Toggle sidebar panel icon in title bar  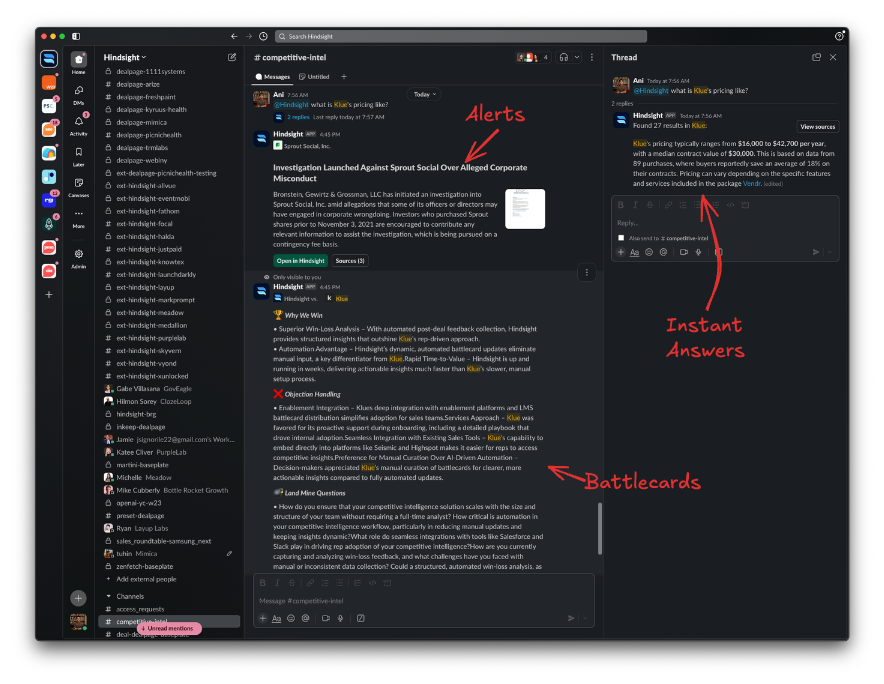point(76,36)
